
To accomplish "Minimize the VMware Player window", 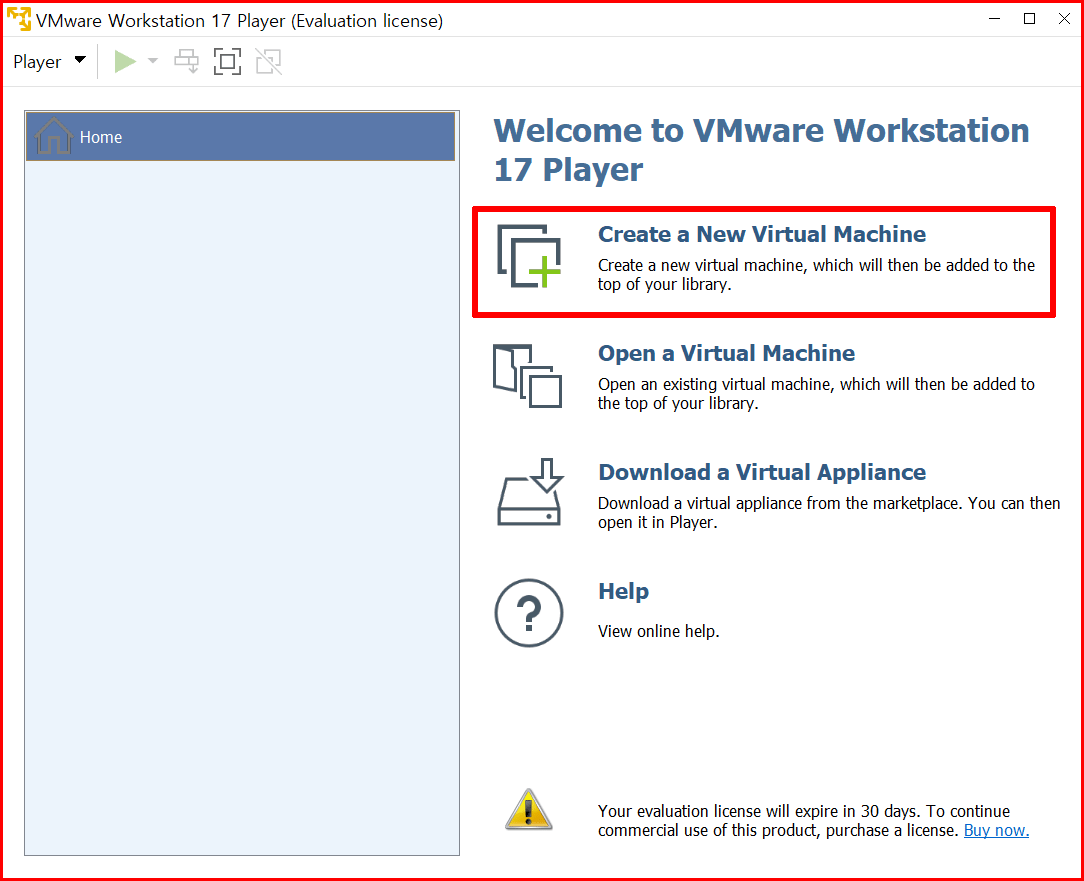I will [x=995, y=19].
